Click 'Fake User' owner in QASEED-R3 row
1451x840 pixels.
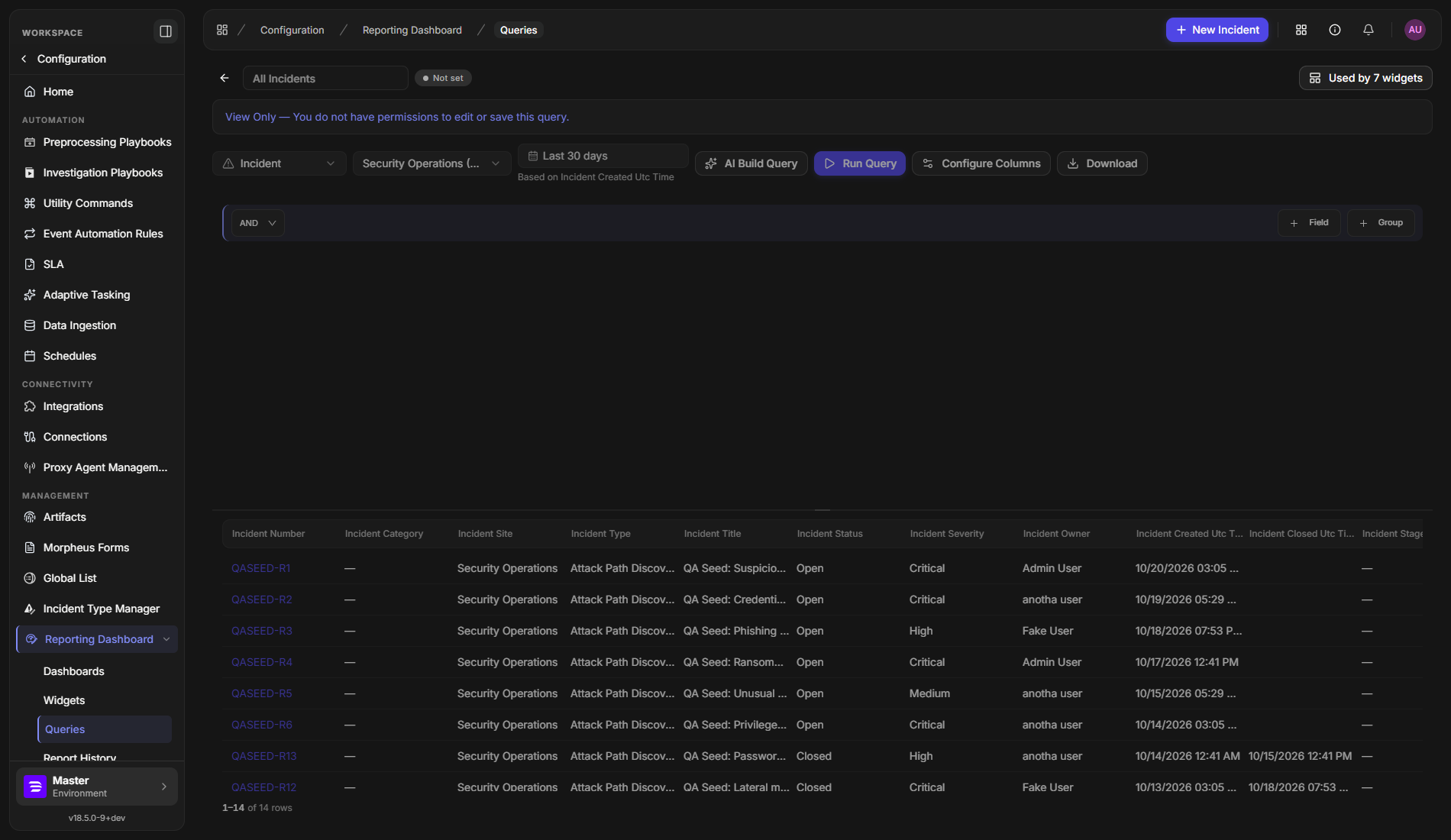coord(1048,631)
